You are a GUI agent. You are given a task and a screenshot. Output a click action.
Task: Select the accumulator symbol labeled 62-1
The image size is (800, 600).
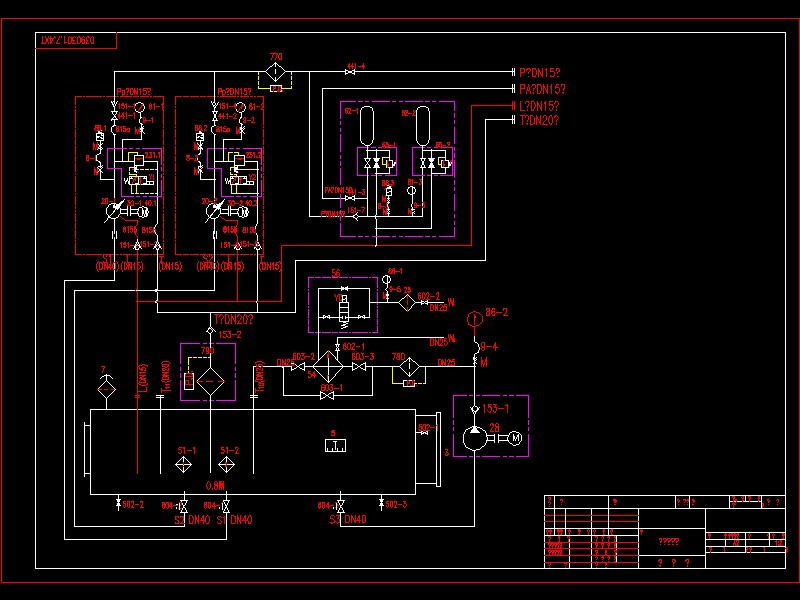click(x=366, y=126)
